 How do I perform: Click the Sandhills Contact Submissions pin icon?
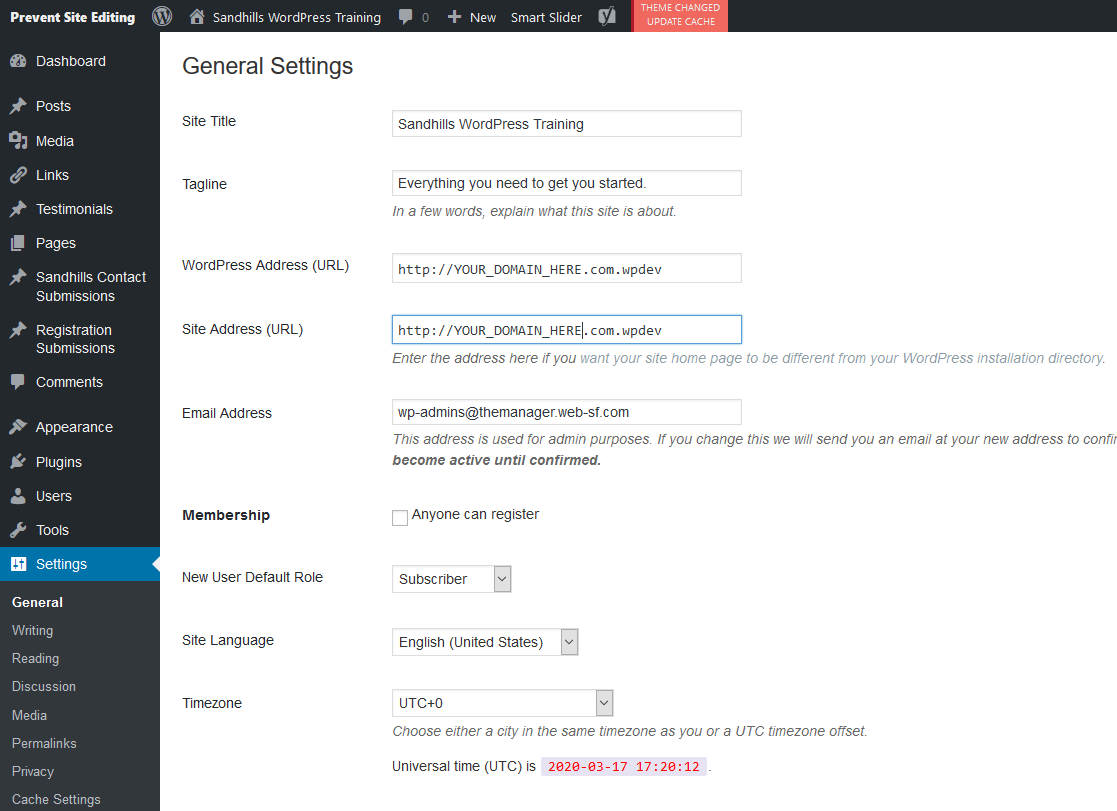[19, 277]
